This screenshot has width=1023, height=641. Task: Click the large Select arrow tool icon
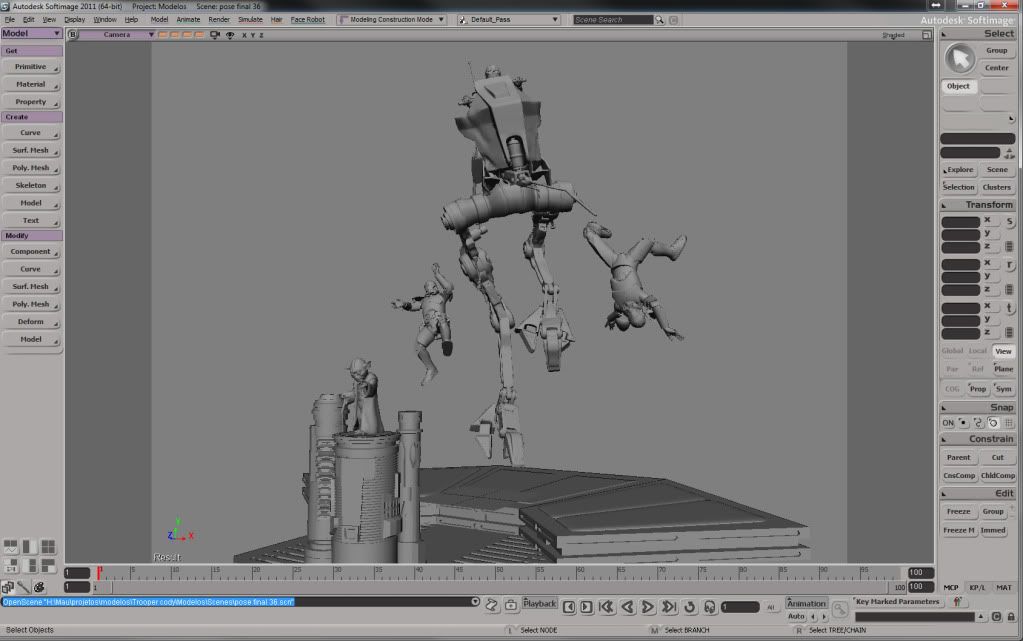point(960,58)
